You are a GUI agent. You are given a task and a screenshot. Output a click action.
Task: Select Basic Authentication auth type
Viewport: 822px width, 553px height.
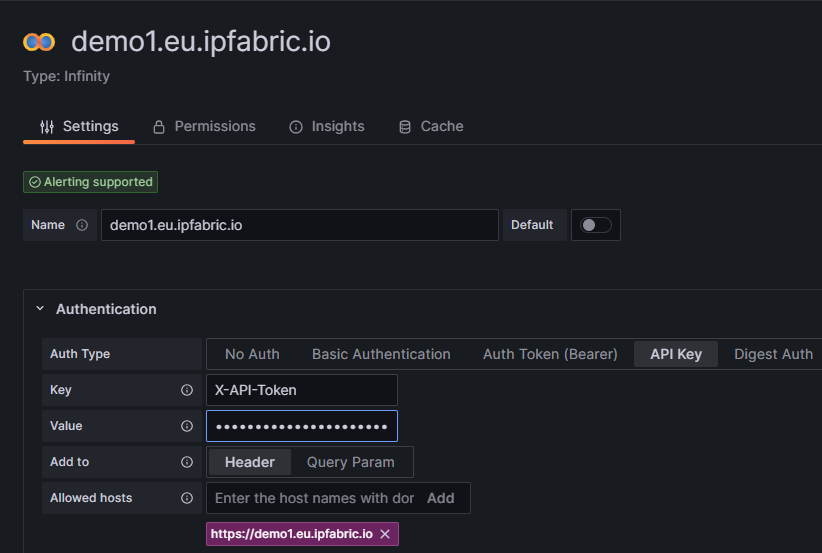[x=381, y=354]
